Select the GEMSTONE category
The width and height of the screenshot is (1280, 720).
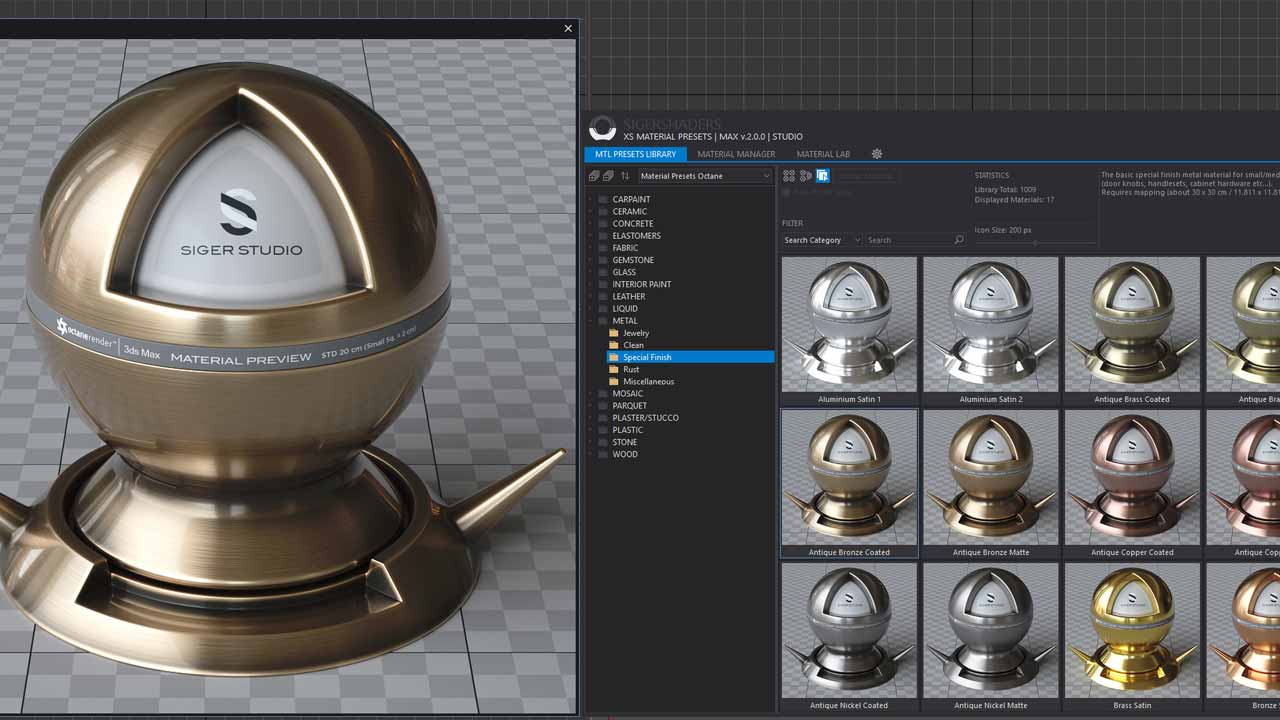(x=633, y=260)
